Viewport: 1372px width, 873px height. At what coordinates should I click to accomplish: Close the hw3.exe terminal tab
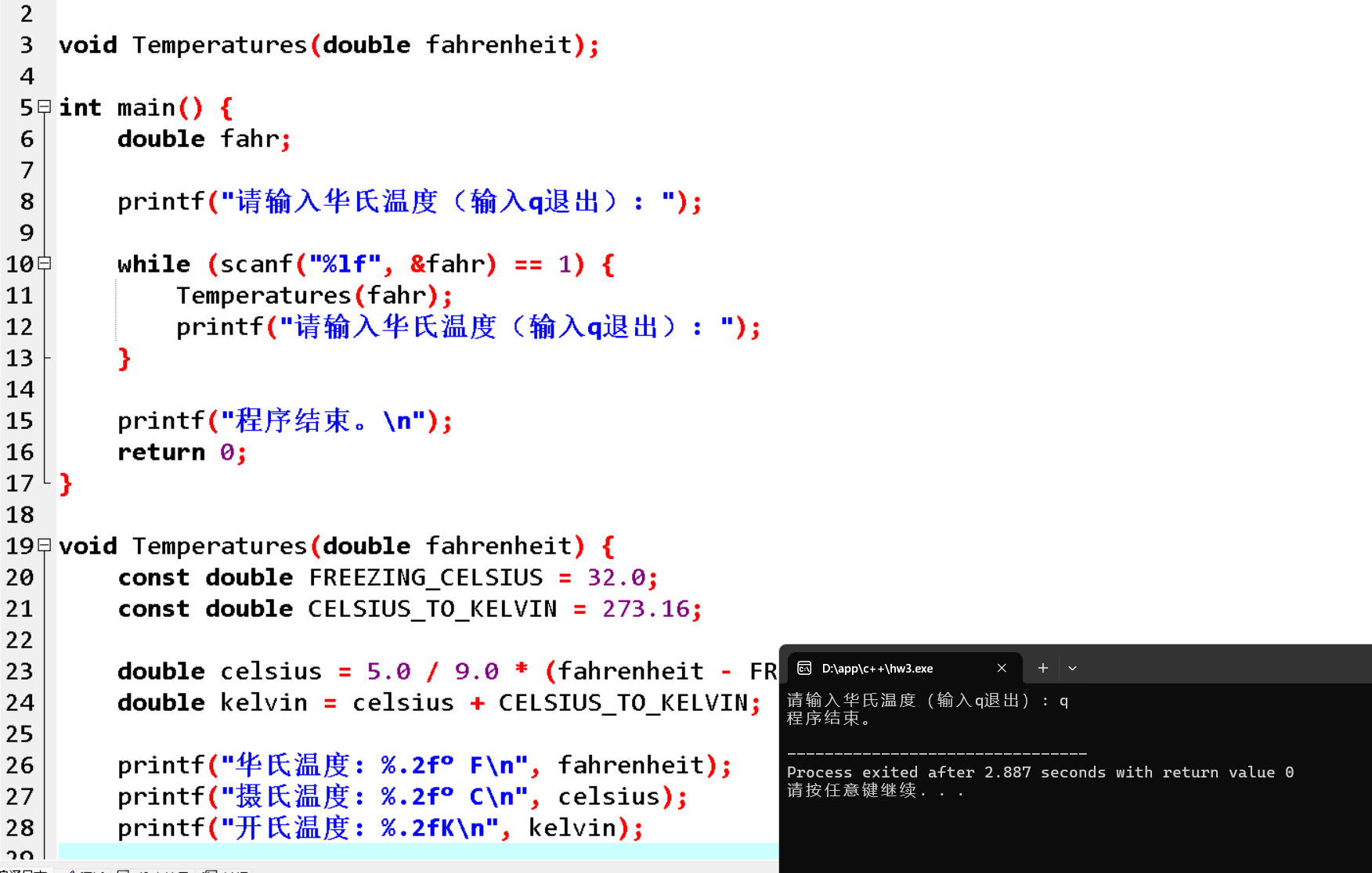(1002, 668)
